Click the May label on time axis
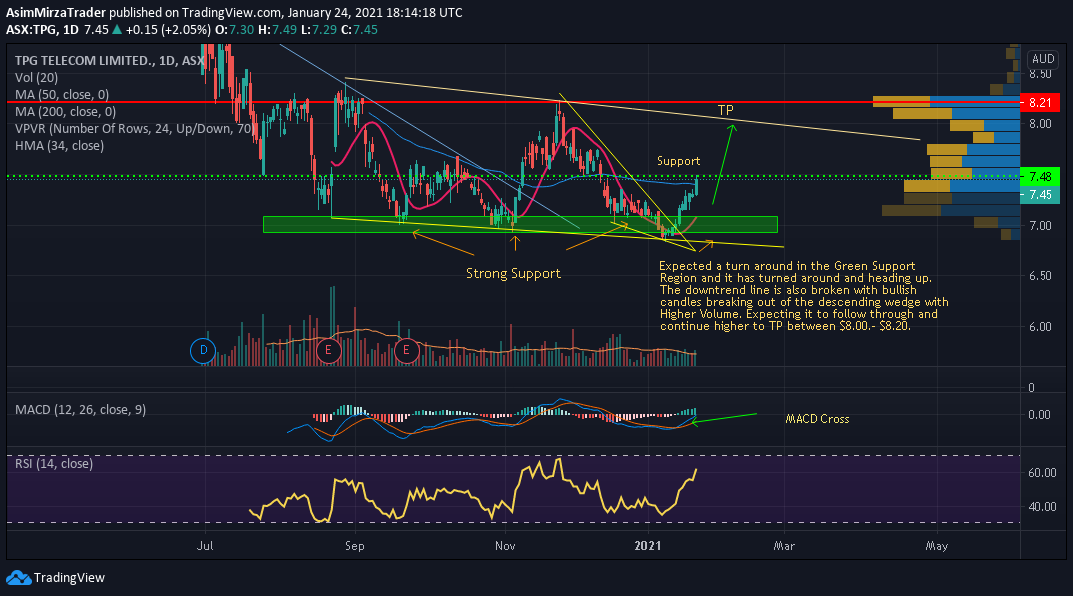This screenshot has width=1073, height=596. point(937,546)
